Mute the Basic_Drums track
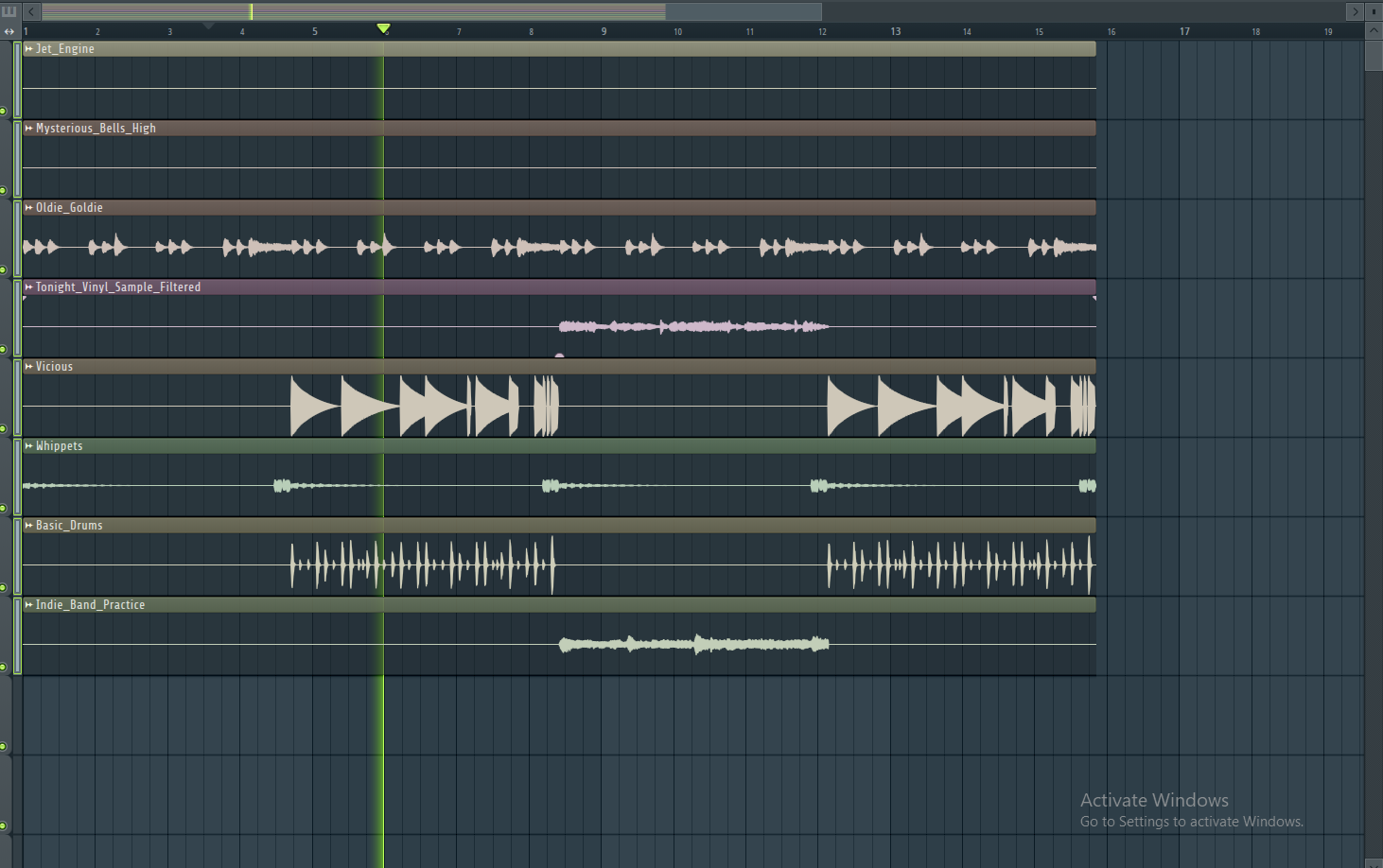1383x868 pixels. (x=3, y=587)
